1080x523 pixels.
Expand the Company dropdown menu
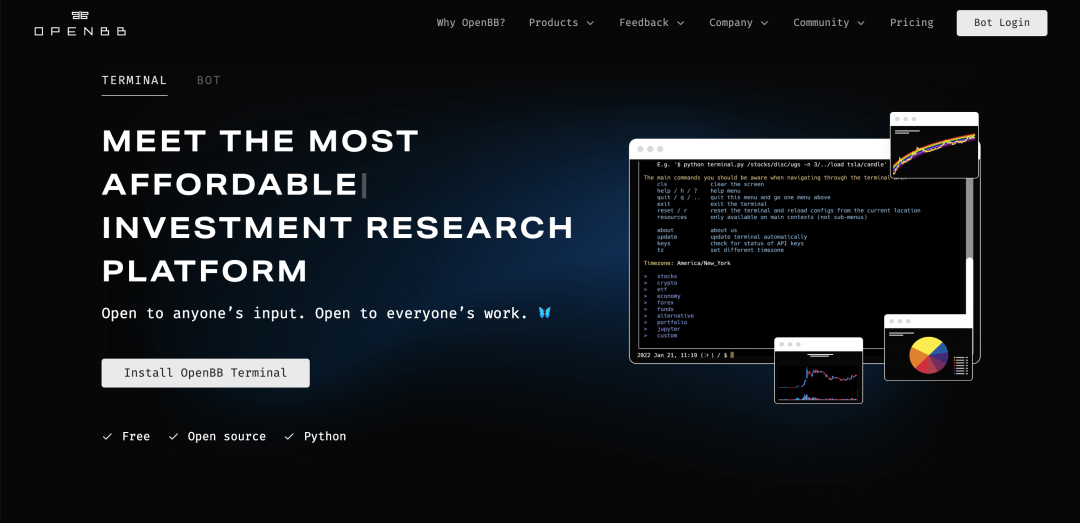click(738, 23)
